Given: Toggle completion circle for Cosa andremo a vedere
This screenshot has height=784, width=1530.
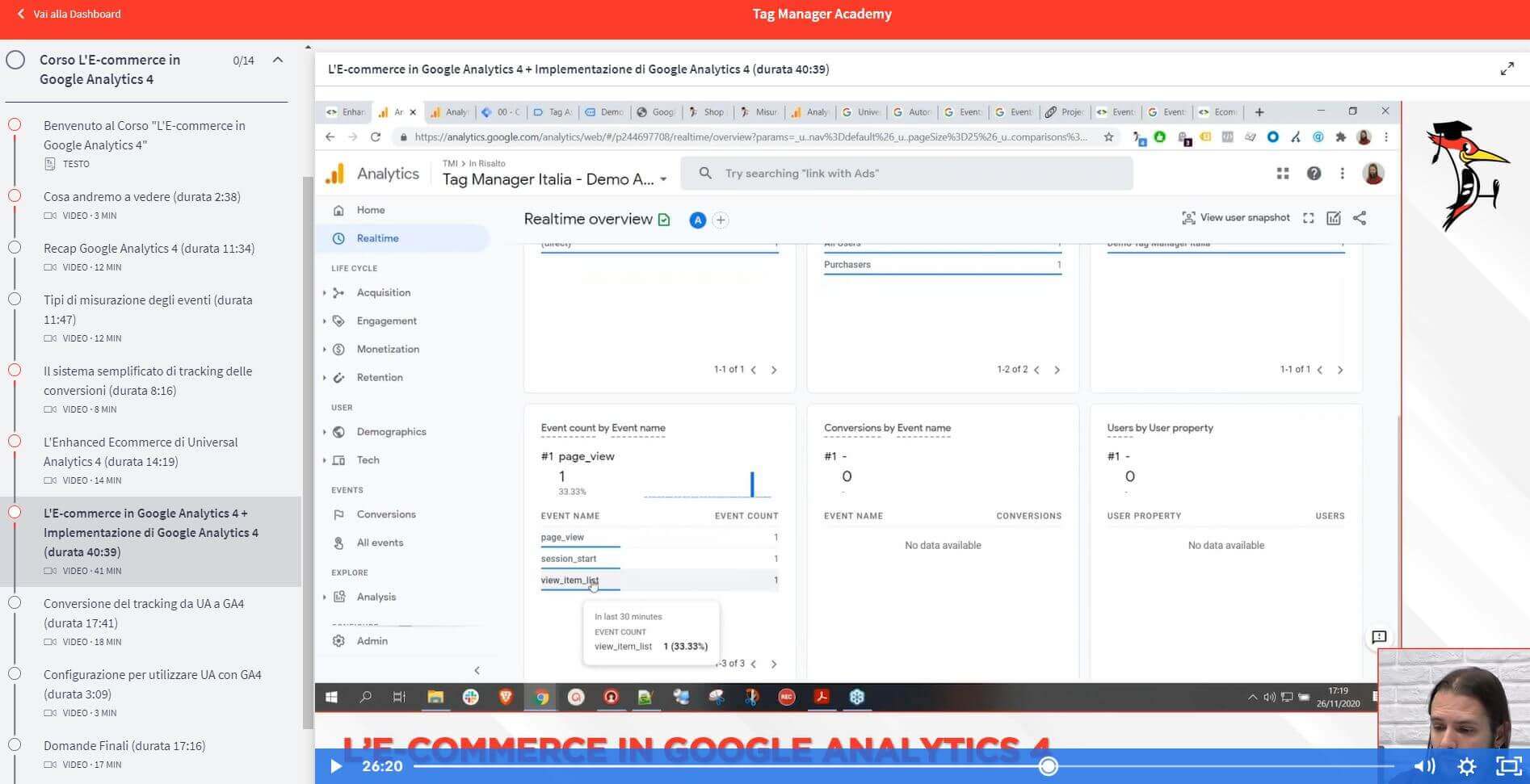Looking at the screenshot, I should [x=15, y=196].
